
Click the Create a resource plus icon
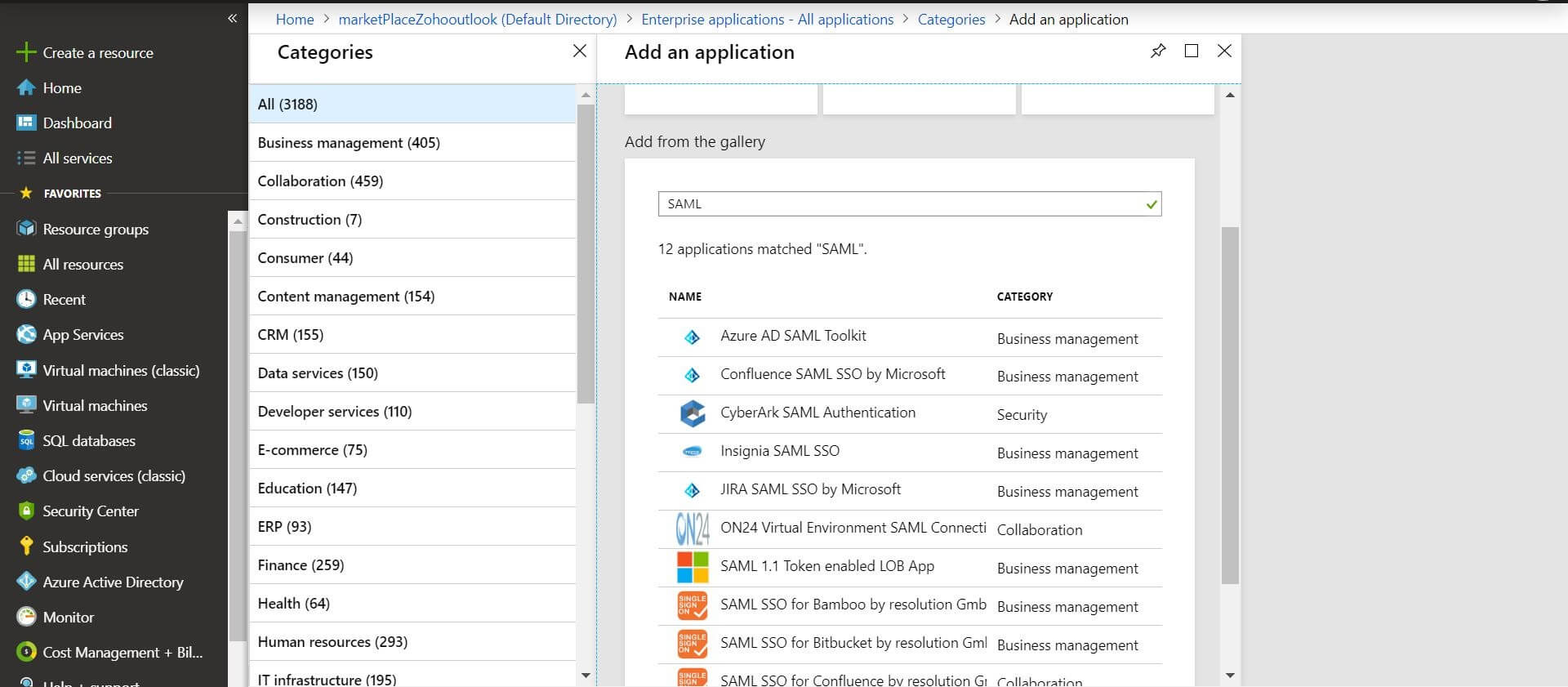coord(26,52)
